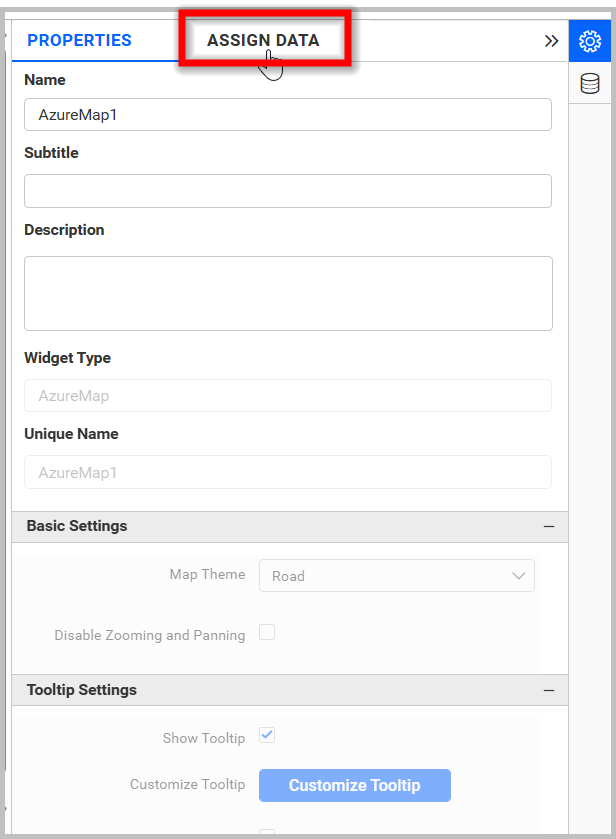Click inside the Description text area

pos(288,293)
